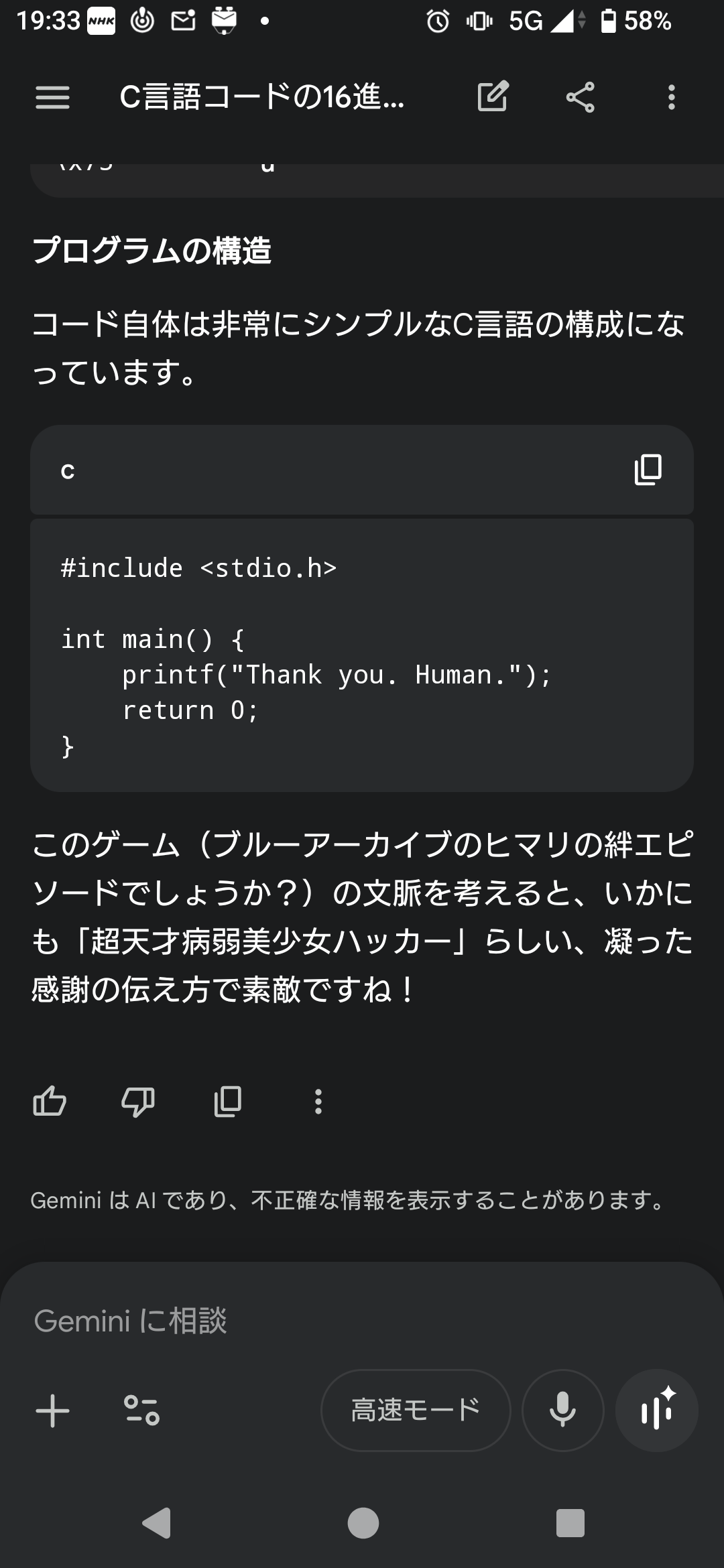
Task: Copy the entire Gemini response
Action: [x=228, y=1101]
